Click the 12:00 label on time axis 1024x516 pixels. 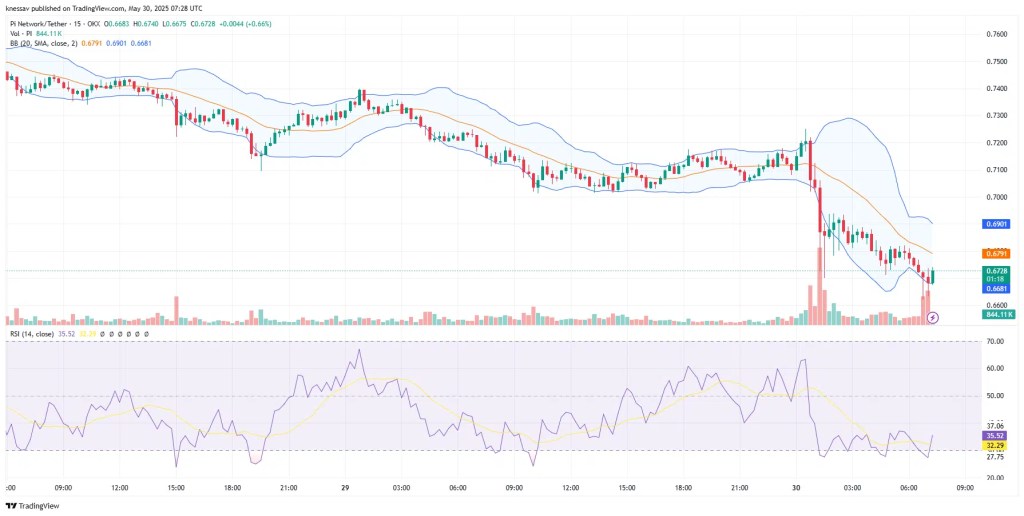[119, 488]
